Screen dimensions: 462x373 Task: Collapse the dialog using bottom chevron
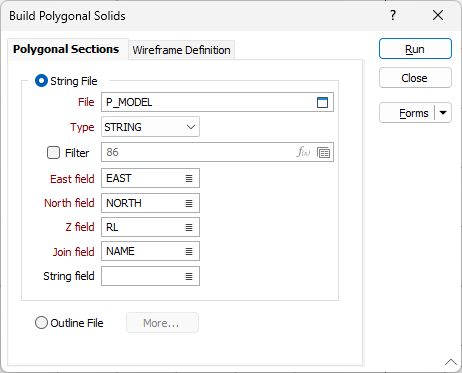point(451,362)
